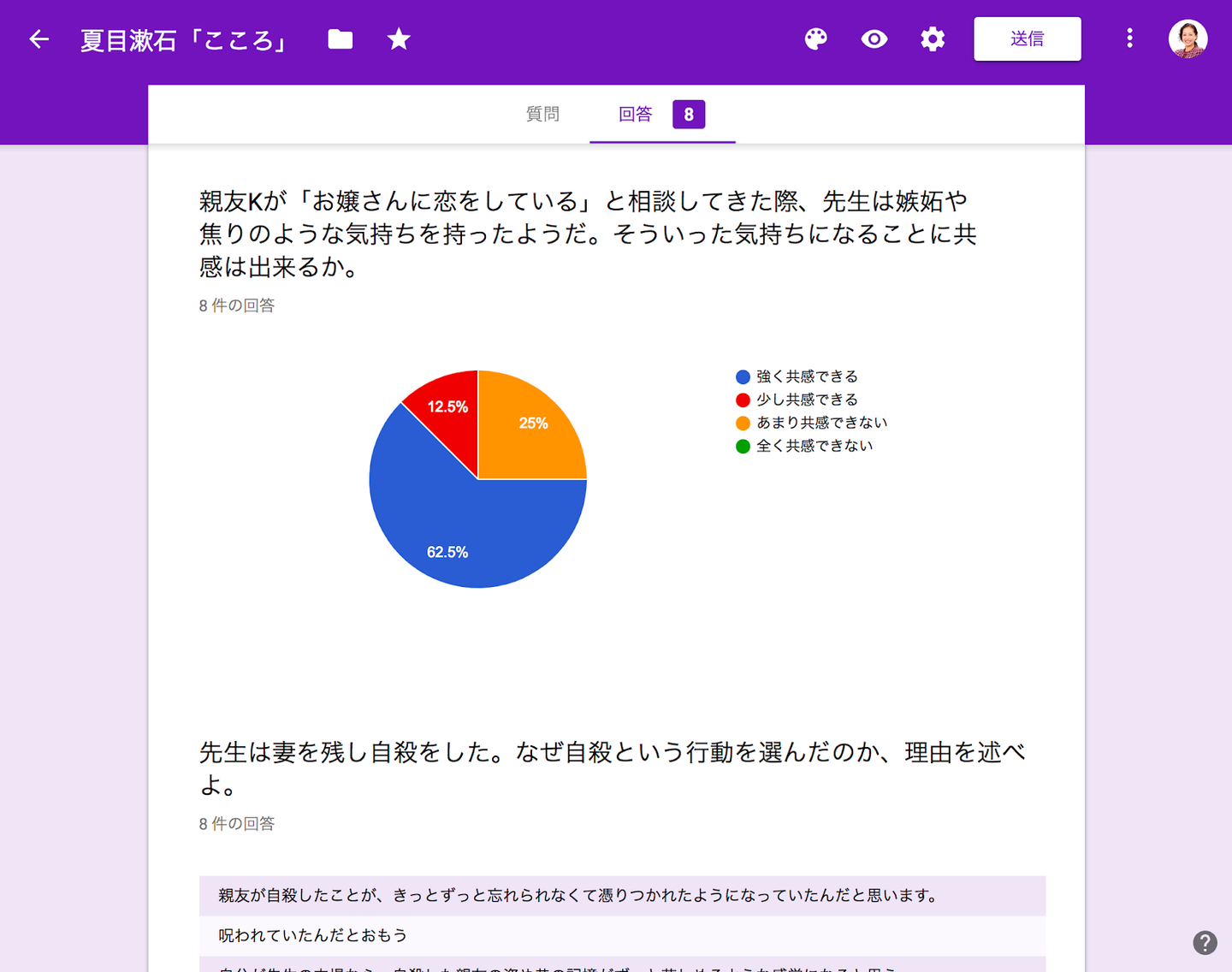Image resolution: width=1232 pixels, height=972 pixels.
Task: Switch to the 質問 tab
Action: 542,114
